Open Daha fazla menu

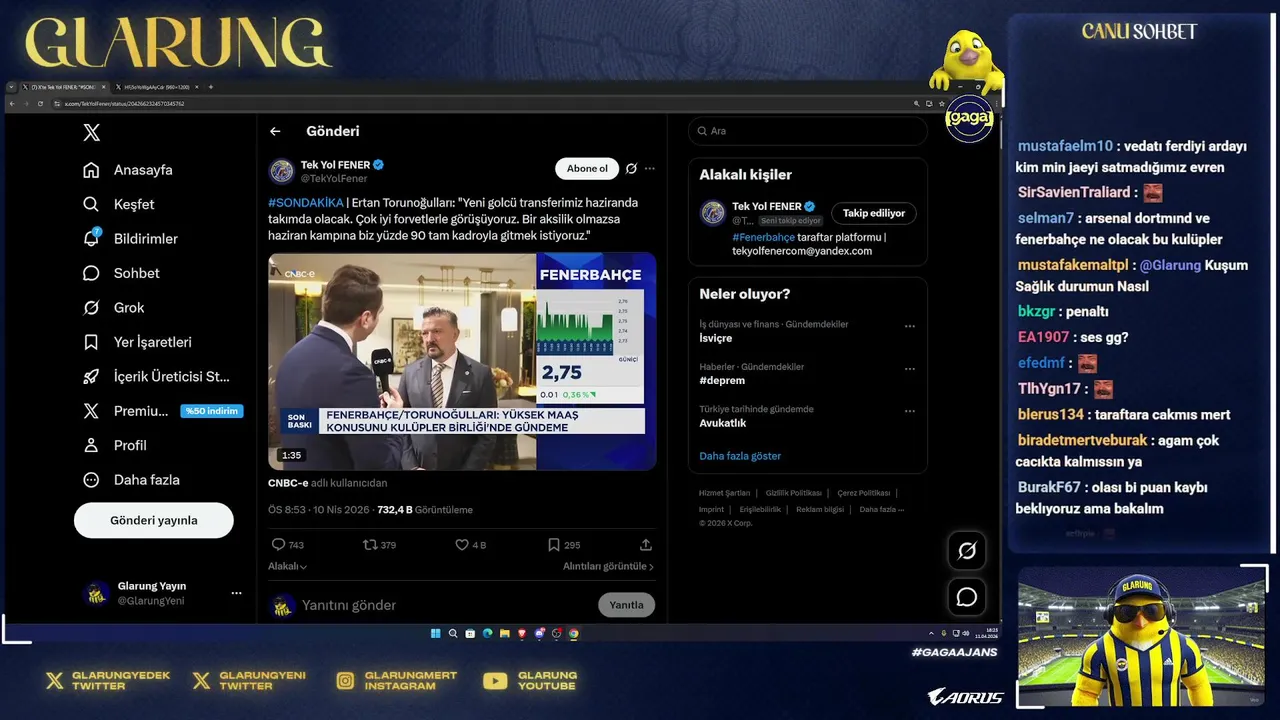pyautogui.click(x=131, y=480)
